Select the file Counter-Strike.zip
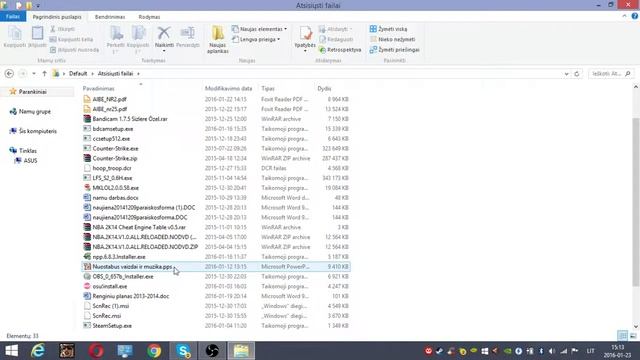The height and width of the screenshot is (360, 640). coord(115,158)
